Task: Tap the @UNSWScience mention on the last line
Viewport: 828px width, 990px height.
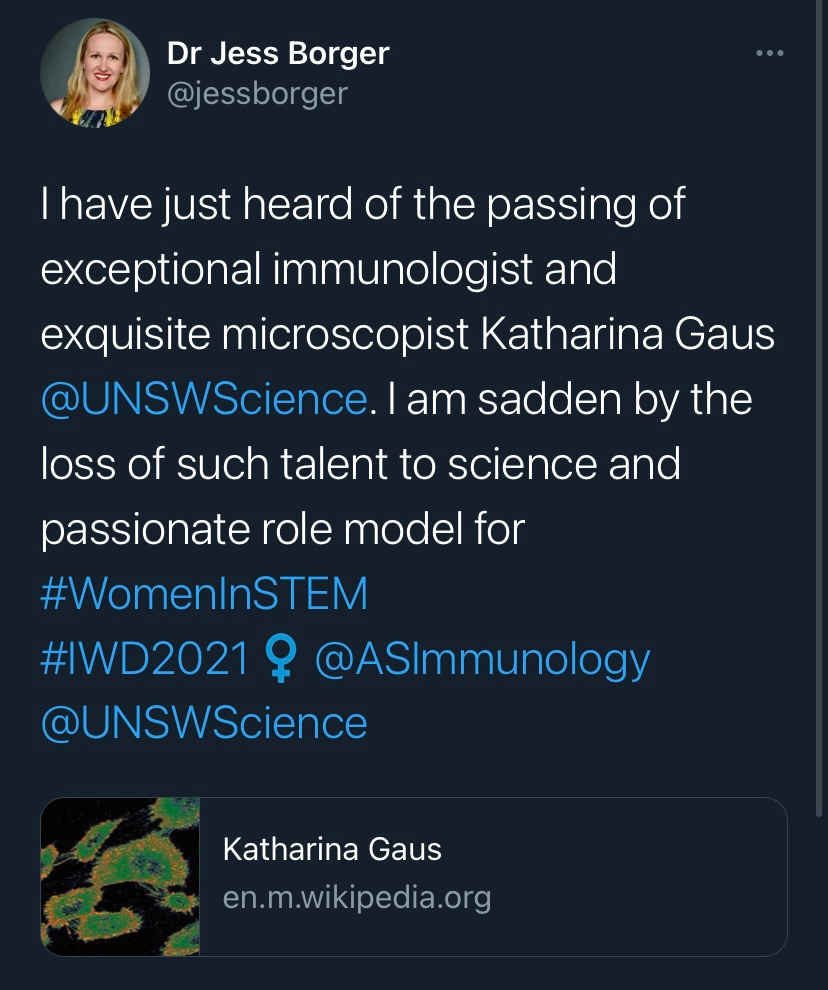Action: pos(204,723)
